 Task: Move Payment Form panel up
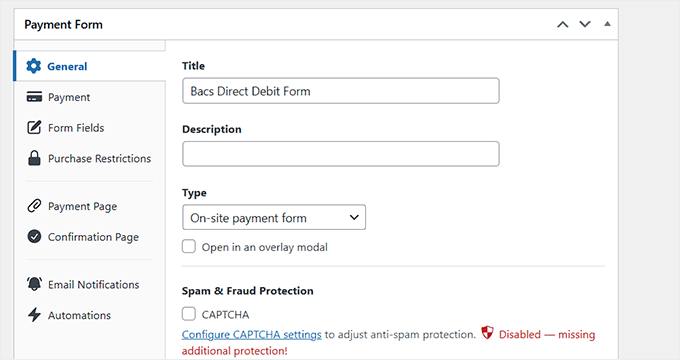[x=562, y=24]
